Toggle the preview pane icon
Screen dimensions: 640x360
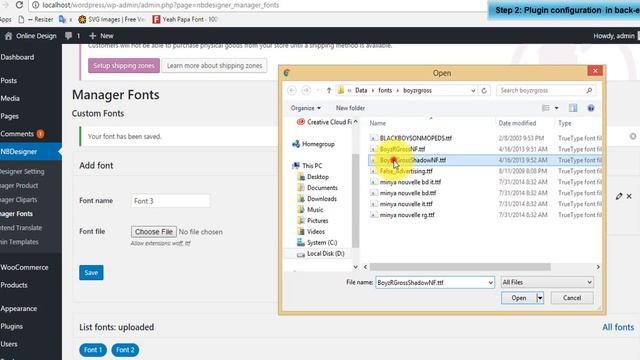573,108
